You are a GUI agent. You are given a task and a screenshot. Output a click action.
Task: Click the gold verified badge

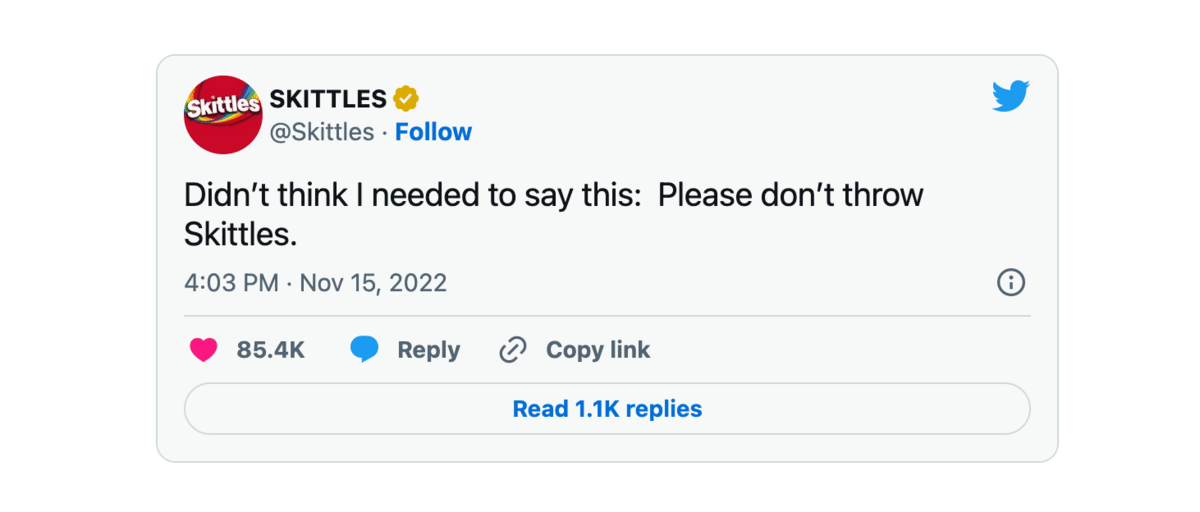pyautogui.click(x=406, y=99)
